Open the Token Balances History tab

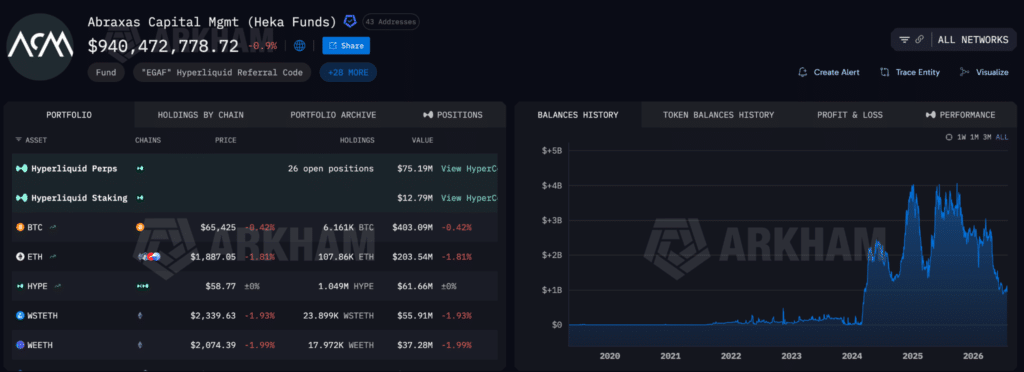click(x=718, y=115)
